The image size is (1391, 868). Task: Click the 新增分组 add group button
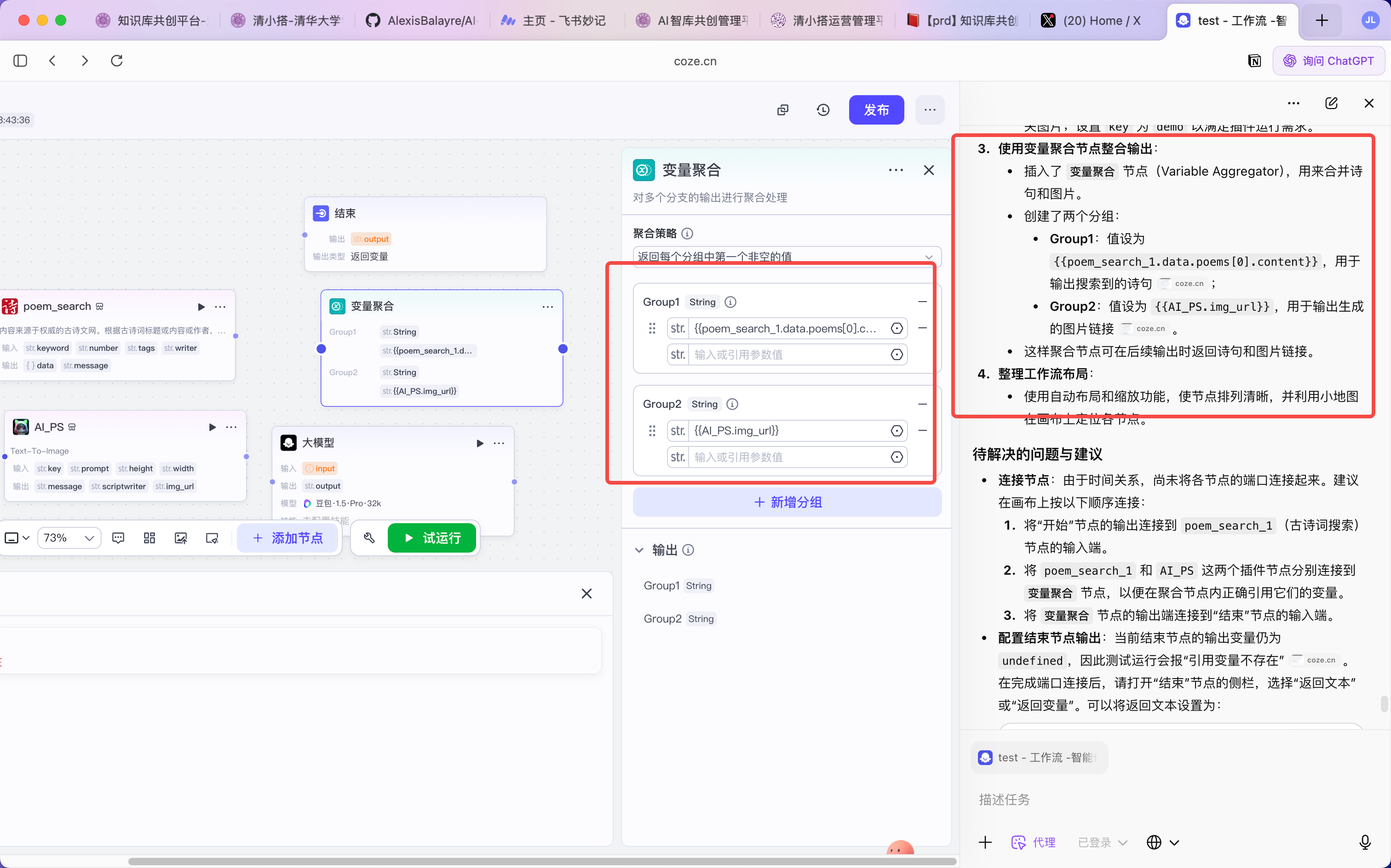click(x=787, y=503)
